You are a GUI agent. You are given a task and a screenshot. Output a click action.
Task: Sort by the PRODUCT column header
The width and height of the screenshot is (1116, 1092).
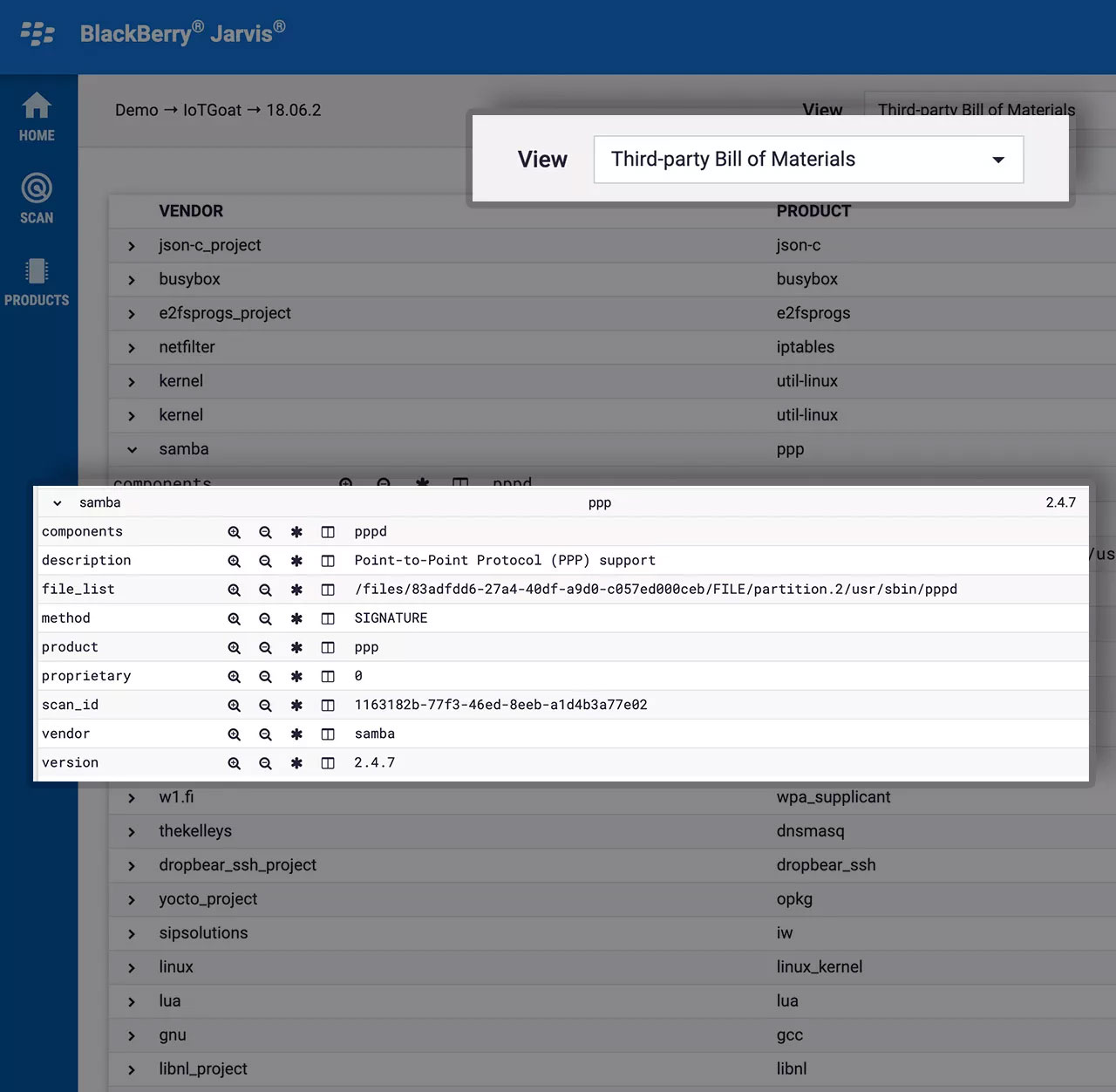pyautogui.click(x=813, y=211)
